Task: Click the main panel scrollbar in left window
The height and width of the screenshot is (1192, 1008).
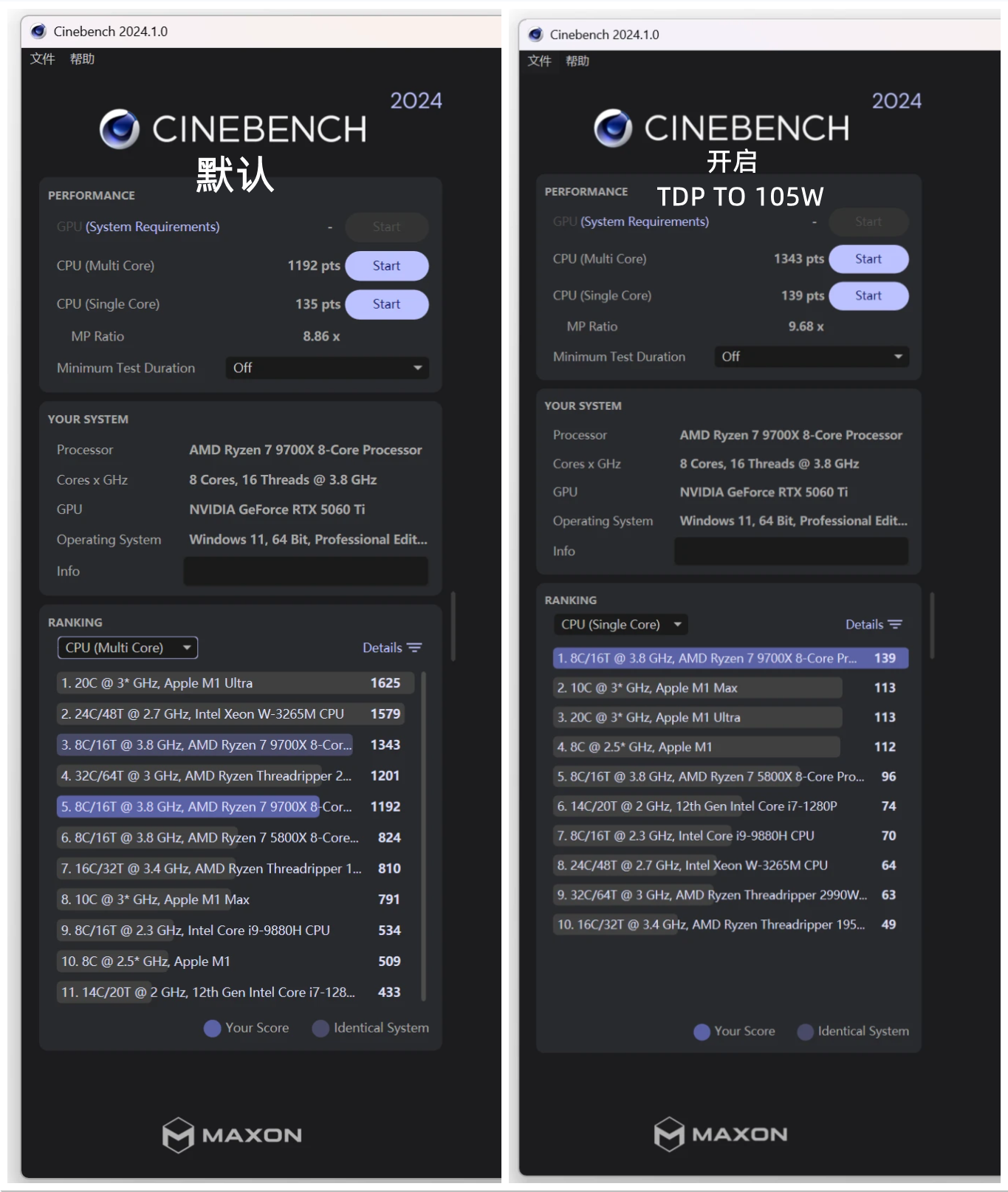Action: pyautogui.click(x=453, y=626)
